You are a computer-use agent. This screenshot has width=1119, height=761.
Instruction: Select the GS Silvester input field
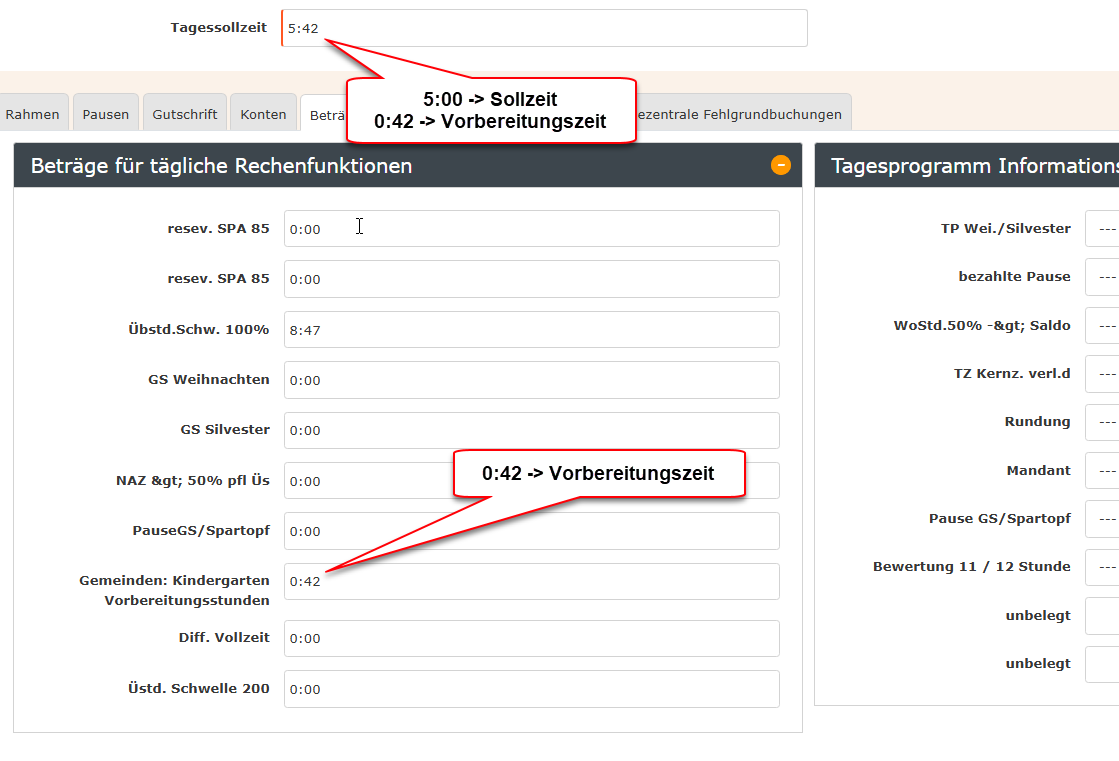[x=531, y=431]
